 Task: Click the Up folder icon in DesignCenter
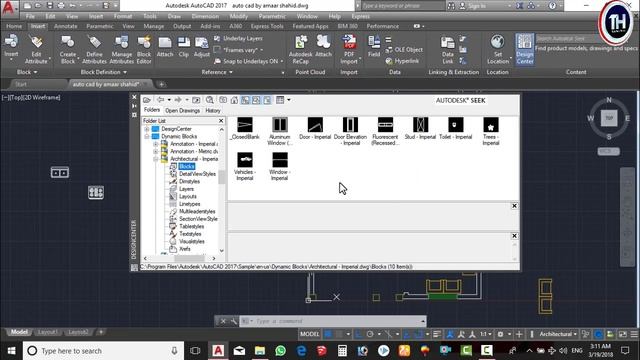(196, 100)
